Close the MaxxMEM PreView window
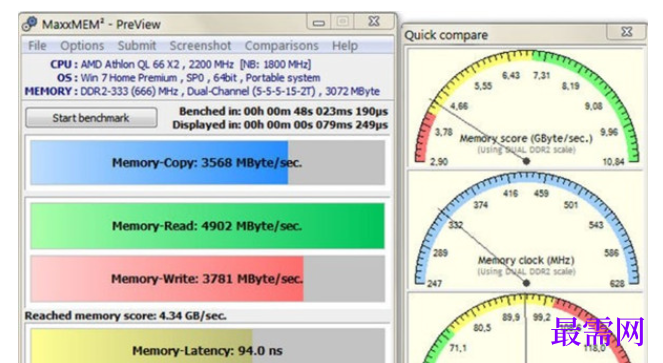 [374, 22]
